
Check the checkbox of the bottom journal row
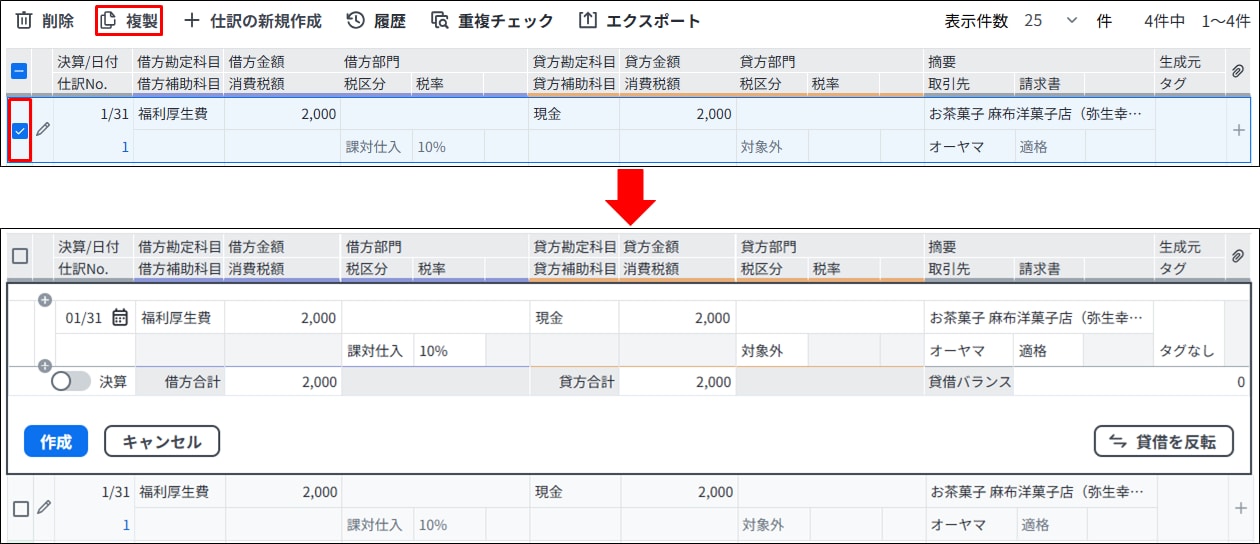coord(20,509)
